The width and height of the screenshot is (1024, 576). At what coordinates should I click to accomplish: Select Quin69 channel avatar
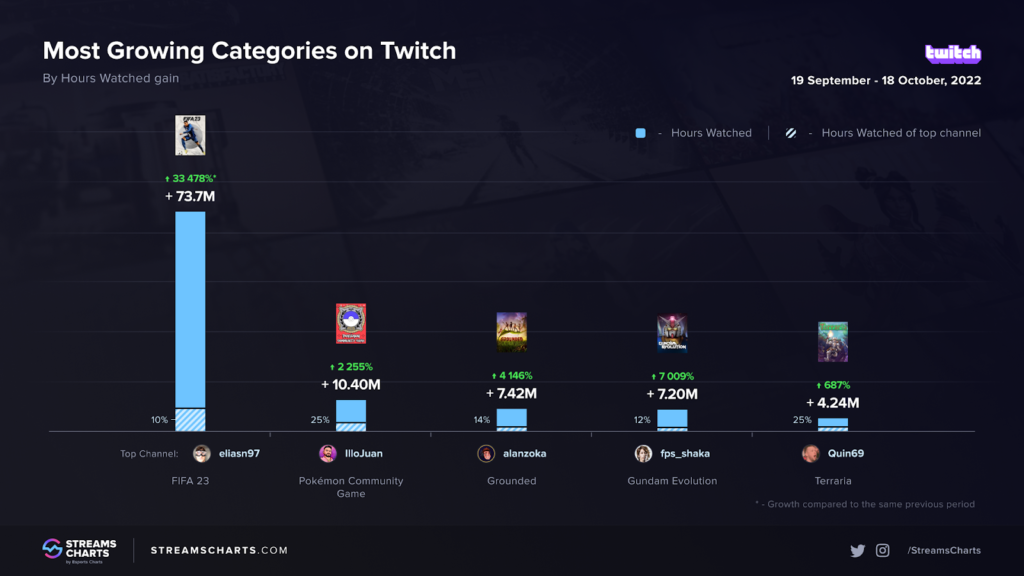[810, 453]
